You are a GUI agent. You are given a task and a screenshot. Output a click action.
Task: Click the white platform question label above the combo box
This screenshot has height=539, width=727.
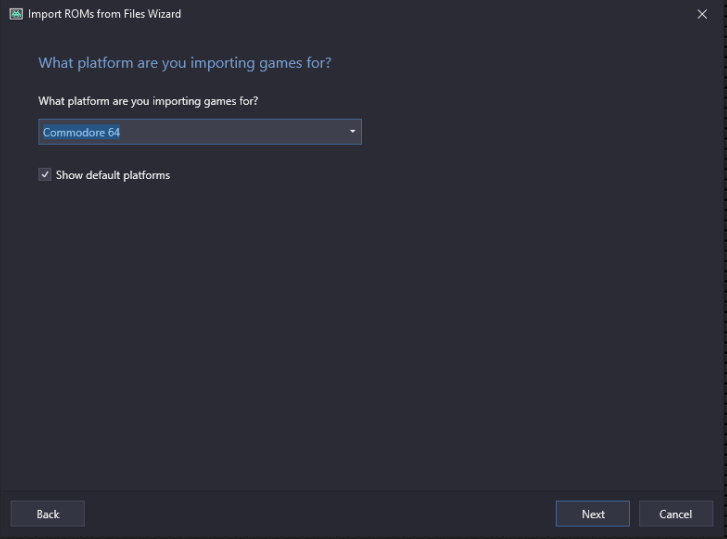148,101
